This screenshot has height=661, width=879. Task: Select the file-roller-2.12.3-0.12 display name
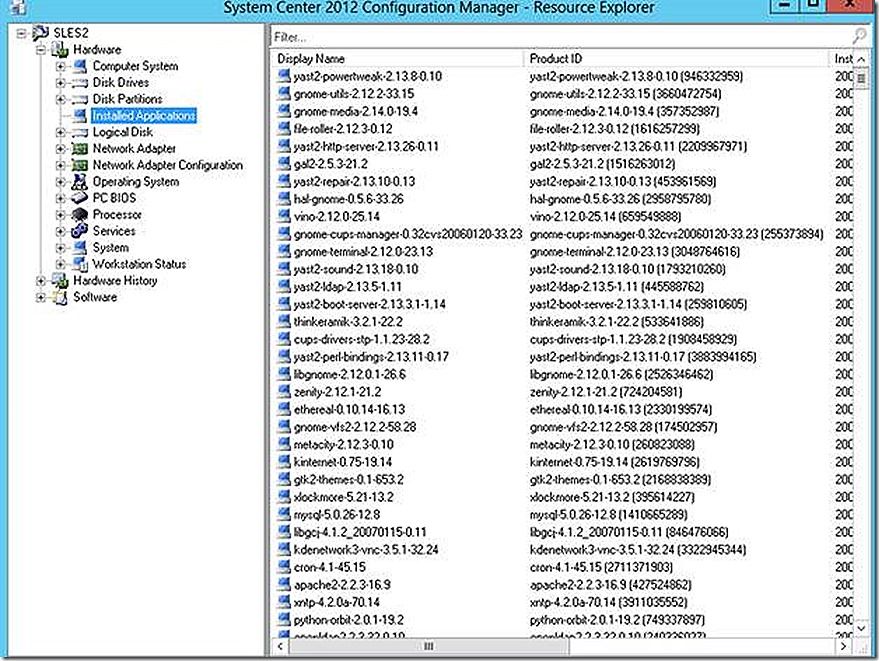pos(343,128)
